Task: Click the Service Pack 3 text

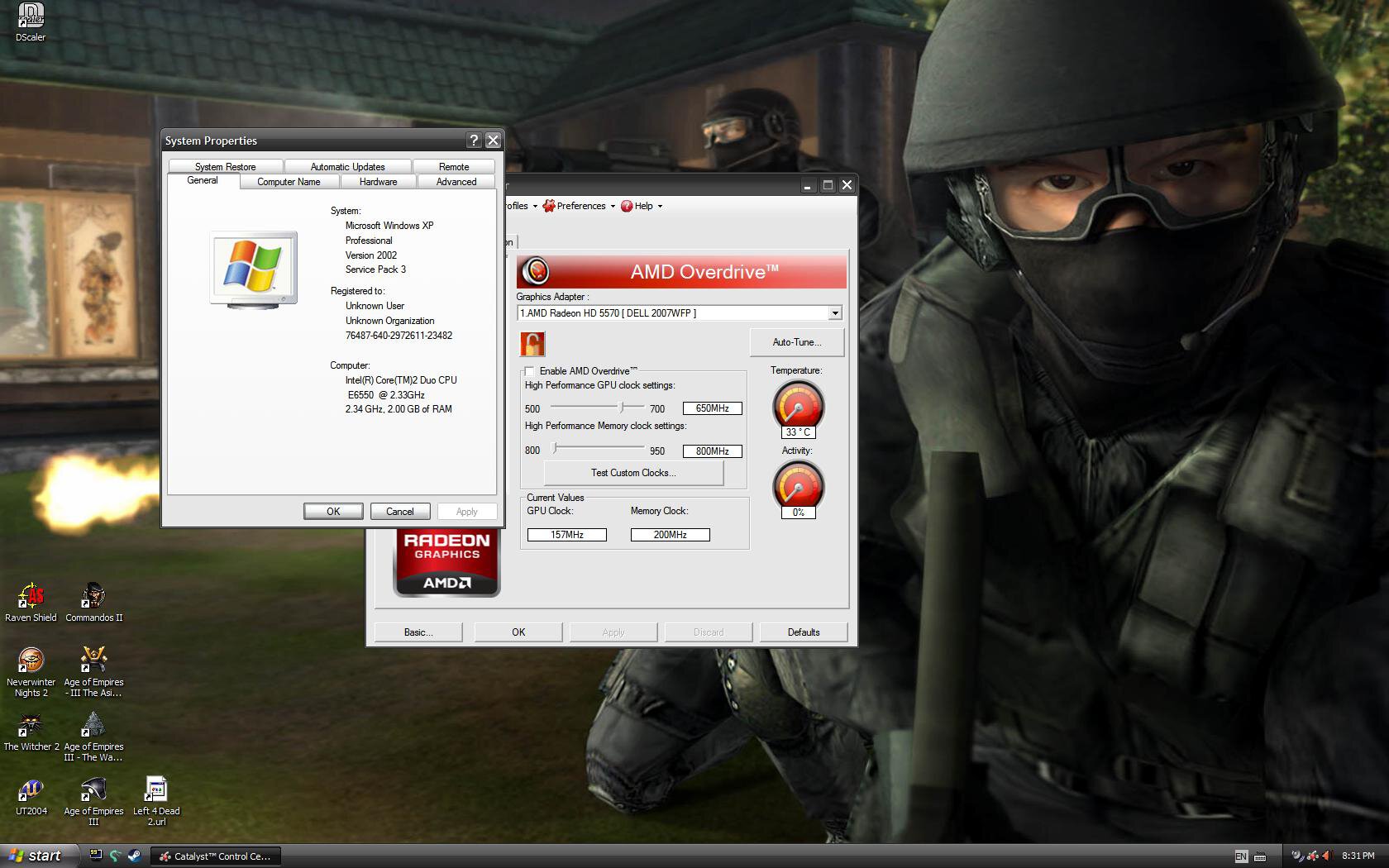Action: coord(375,269)
